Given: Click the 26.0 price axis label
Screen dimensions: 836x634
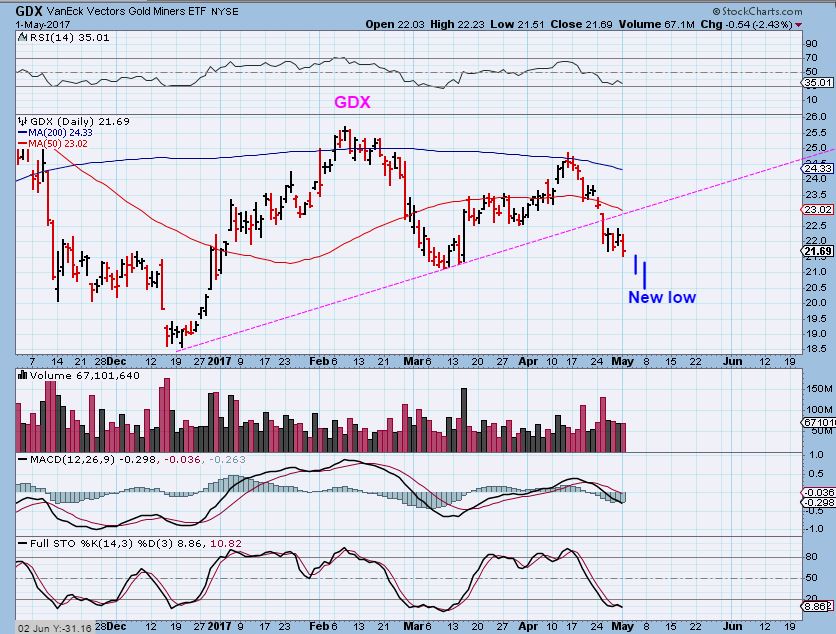Looking at the screenshot, I should pos(816,117).
